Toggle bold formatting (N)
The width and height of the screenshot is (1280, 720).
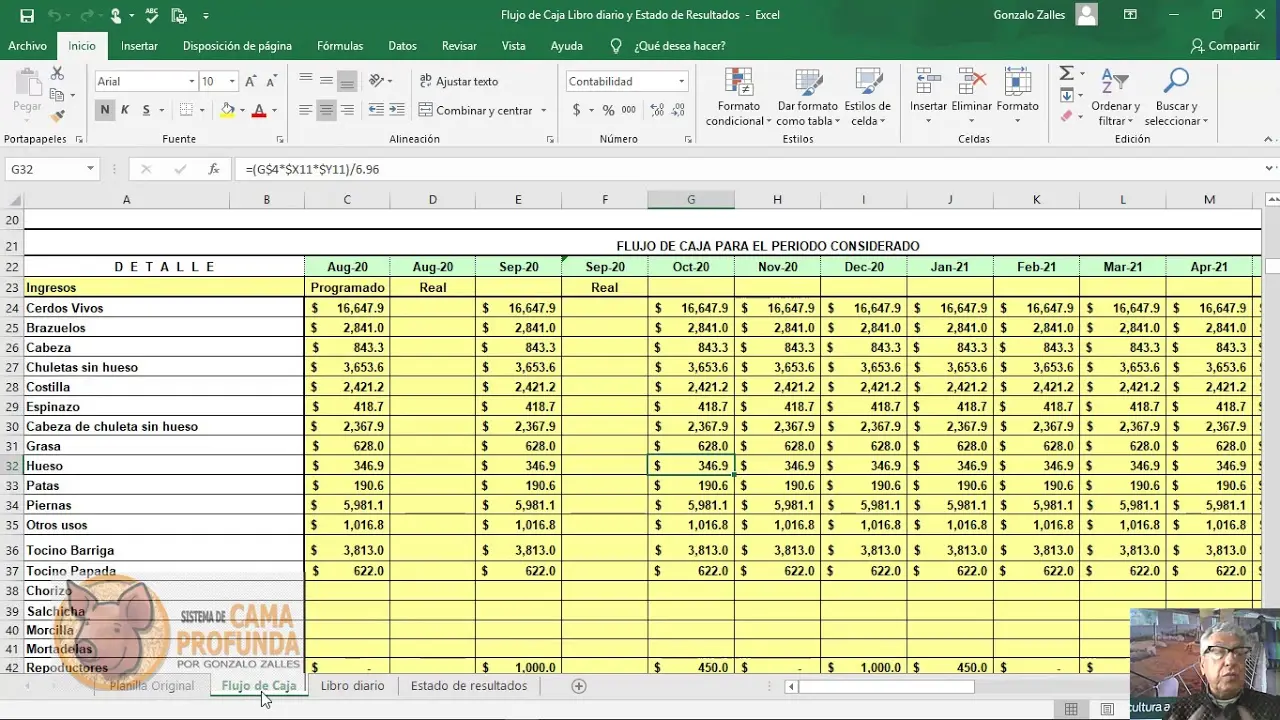click(105, 111)
